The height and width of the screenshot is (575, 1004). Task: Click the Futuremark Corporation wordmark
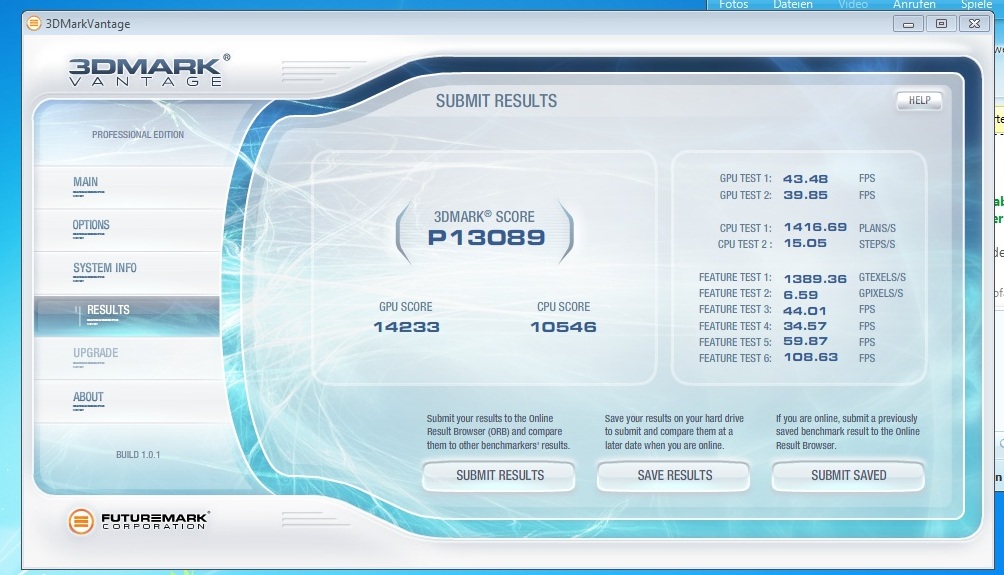(155, 521)
